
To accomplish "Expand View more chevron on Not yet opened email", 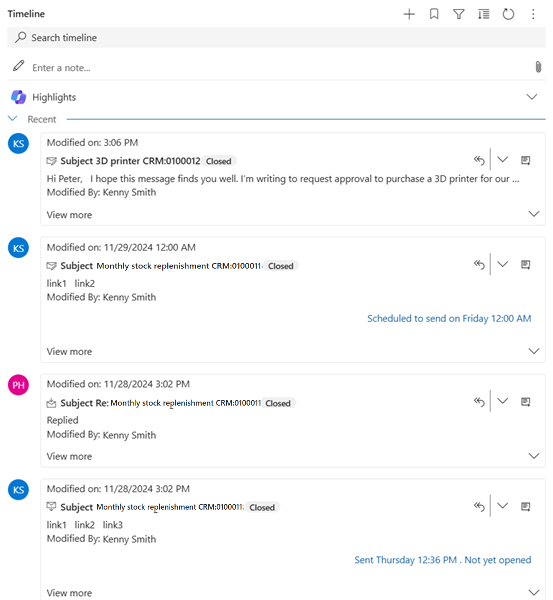I will [534, 593].
